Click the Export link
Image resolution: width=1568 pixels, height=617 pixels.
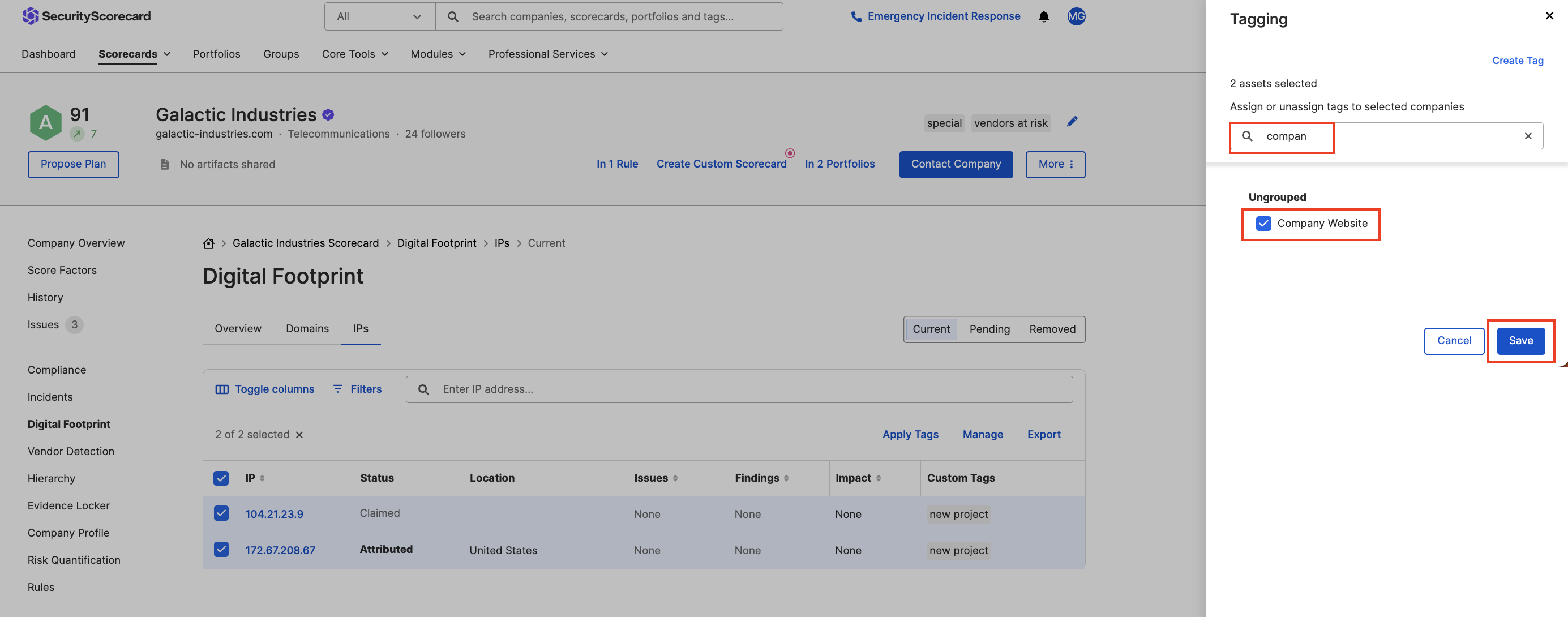[x=1043, y=435]
